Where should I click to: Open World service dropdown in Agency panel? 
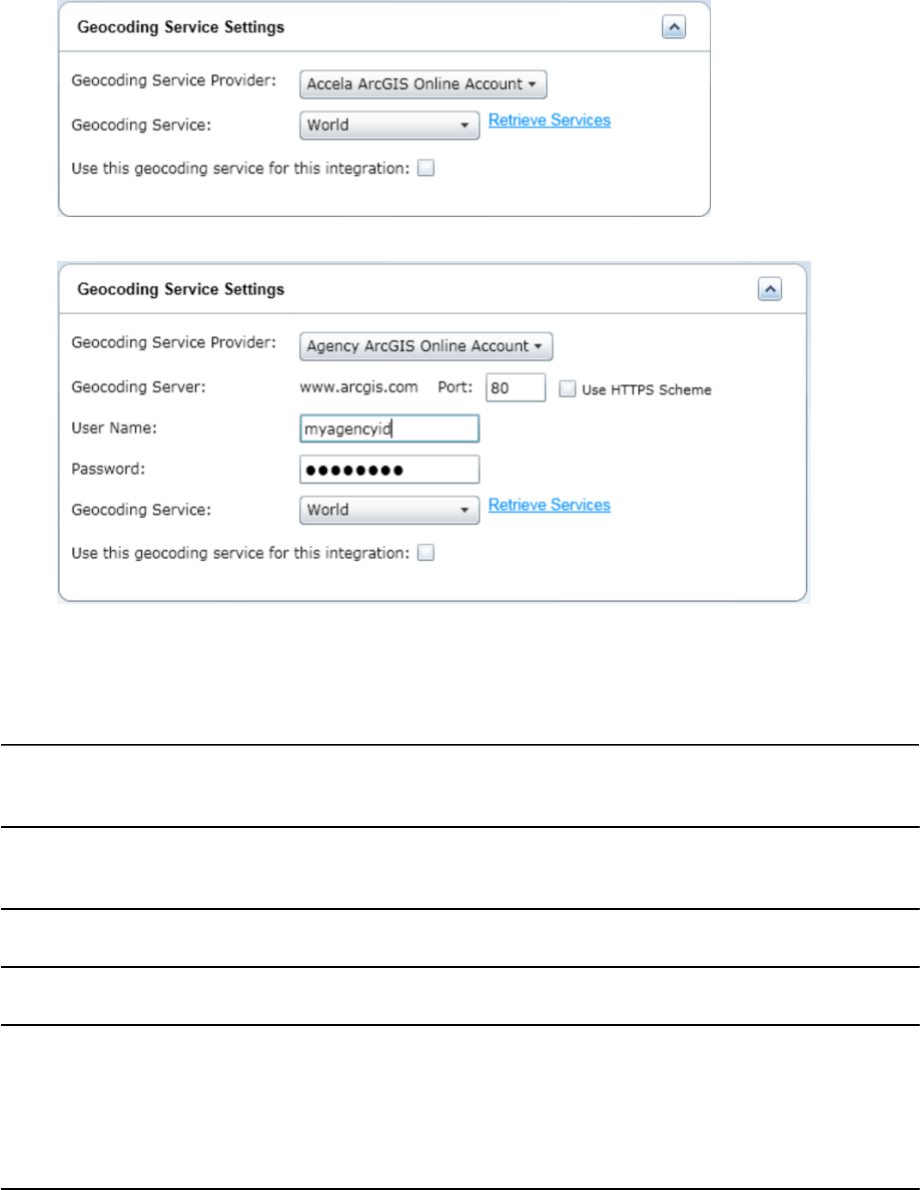(389, 510)
